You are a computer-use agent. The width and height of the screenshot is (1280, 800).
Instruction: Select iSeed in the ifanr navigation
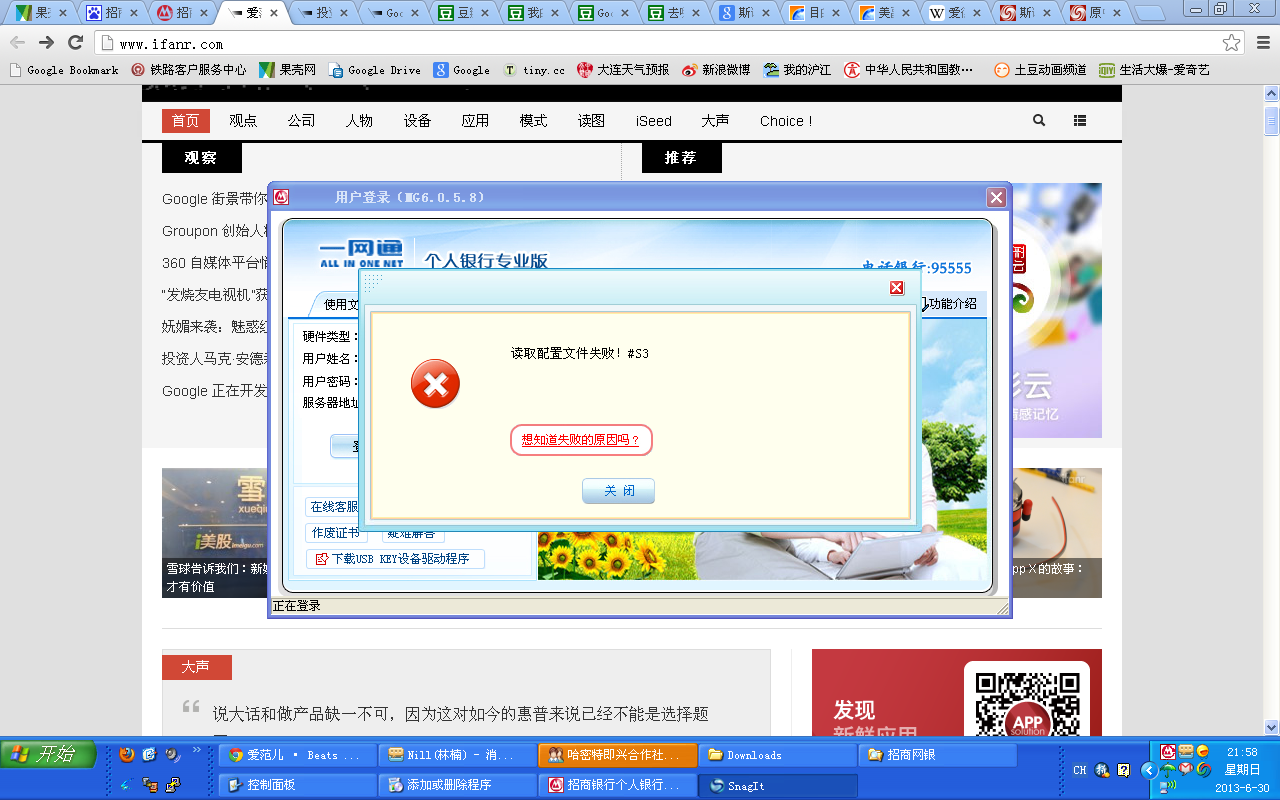click(x=654, y=121)
